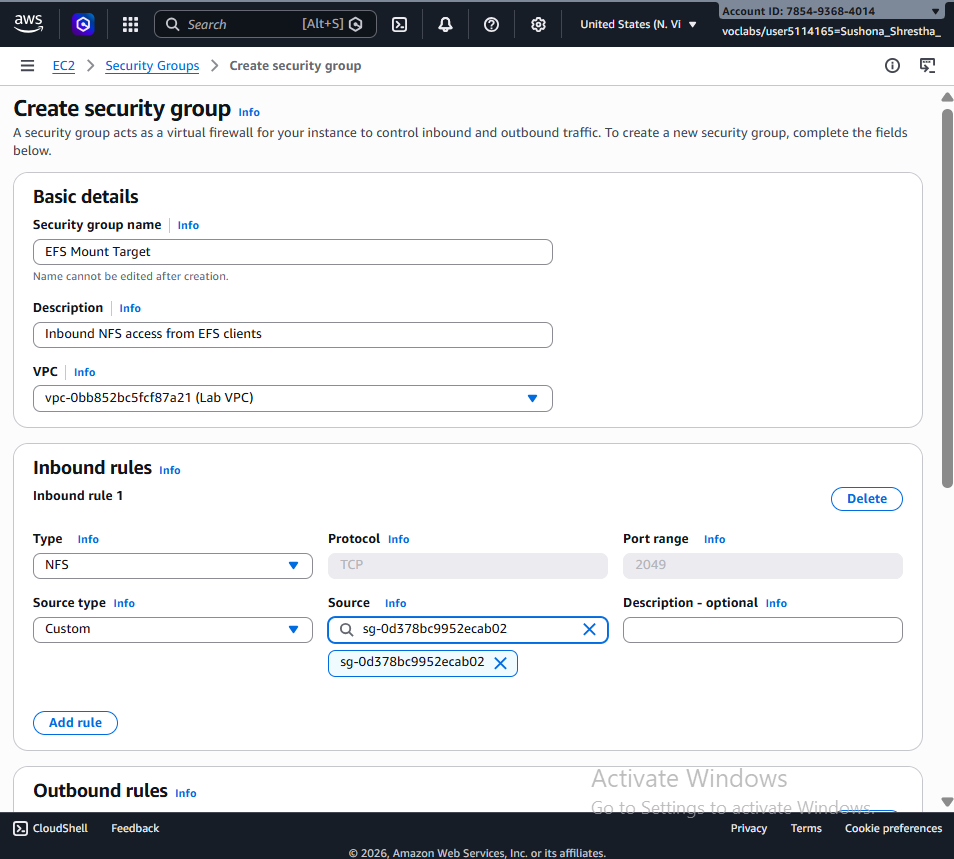Click the vertical scrollbar thumb
954x859 pixels.
pyautogui.click(x=947, y=298)
